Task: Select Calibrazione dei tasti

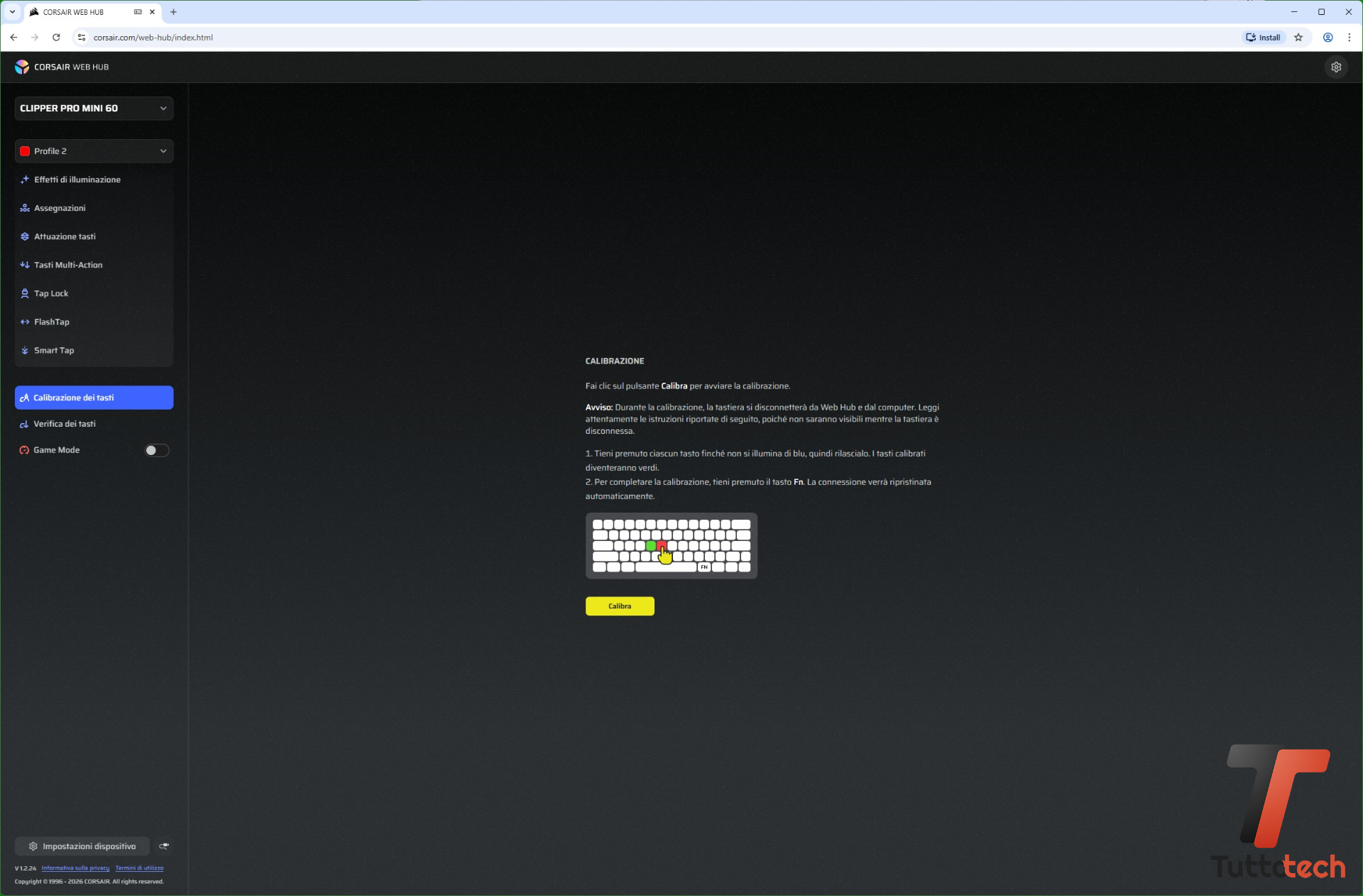Action: (94, 398)
